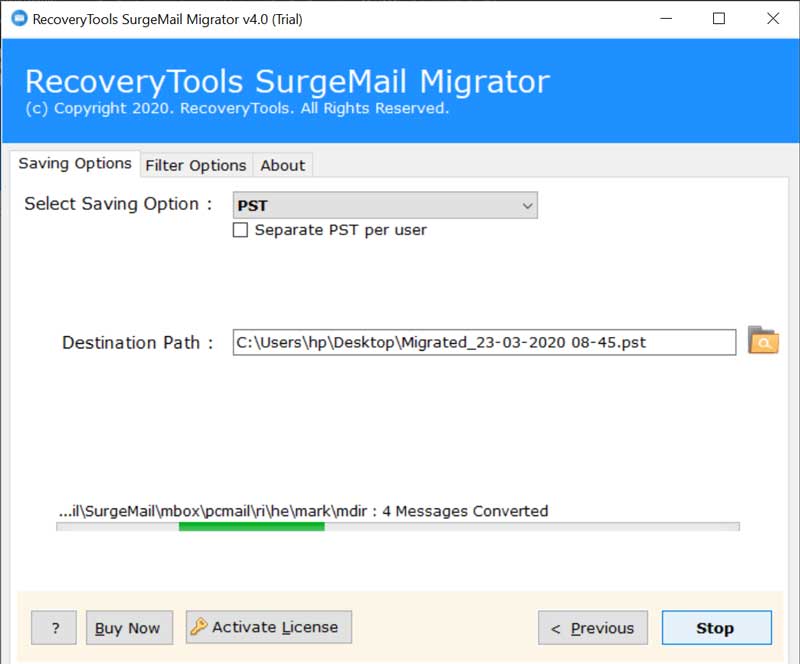Click the copyright 2020 notice text

(x=237, y=108)
